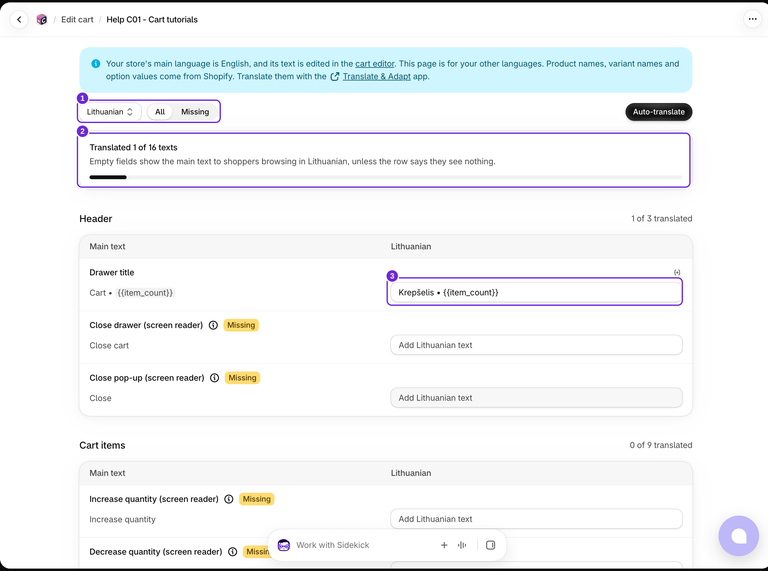Click the Close cart Lithuanian text field
Screen dimensions: 768x571
click(x=536, y=345)
